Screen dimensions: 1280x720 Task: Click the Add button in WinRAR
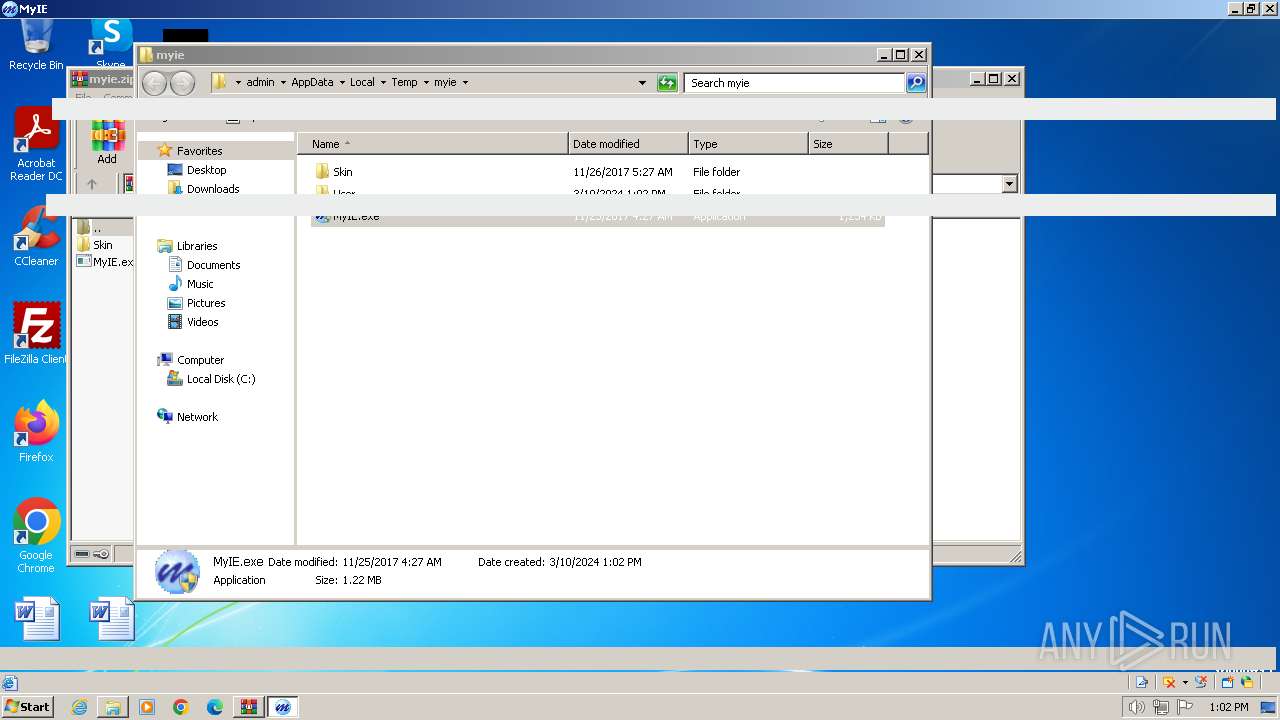[x=107, y=143]
